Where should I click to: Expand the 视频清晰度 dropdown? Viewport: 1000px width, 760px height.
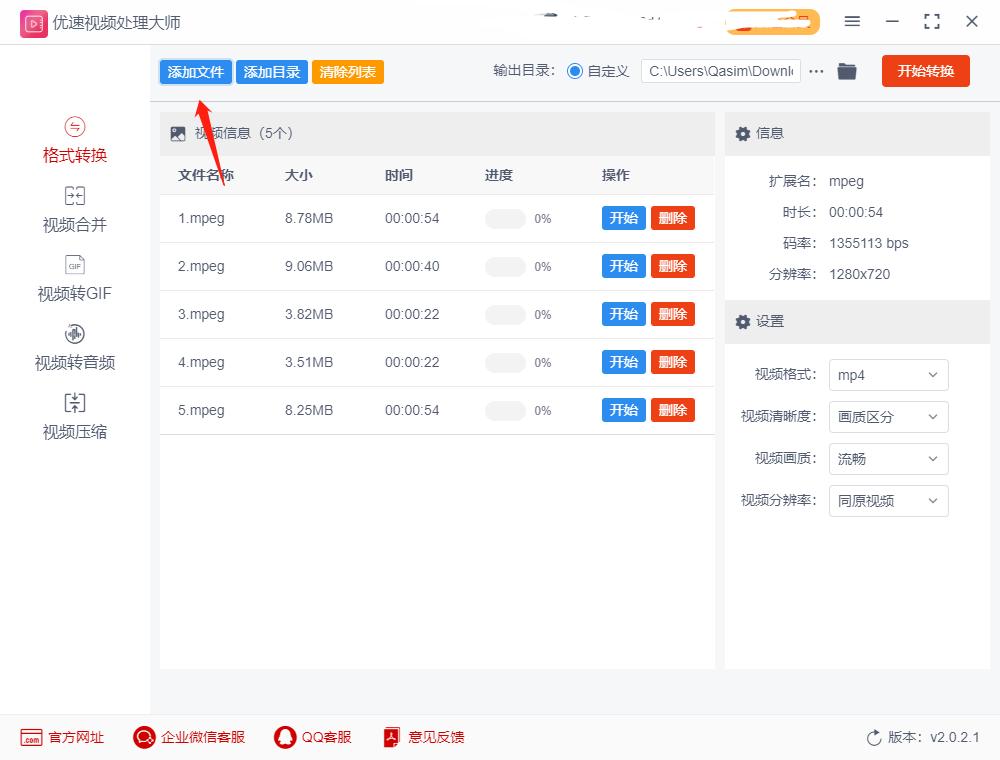point(888,417)
